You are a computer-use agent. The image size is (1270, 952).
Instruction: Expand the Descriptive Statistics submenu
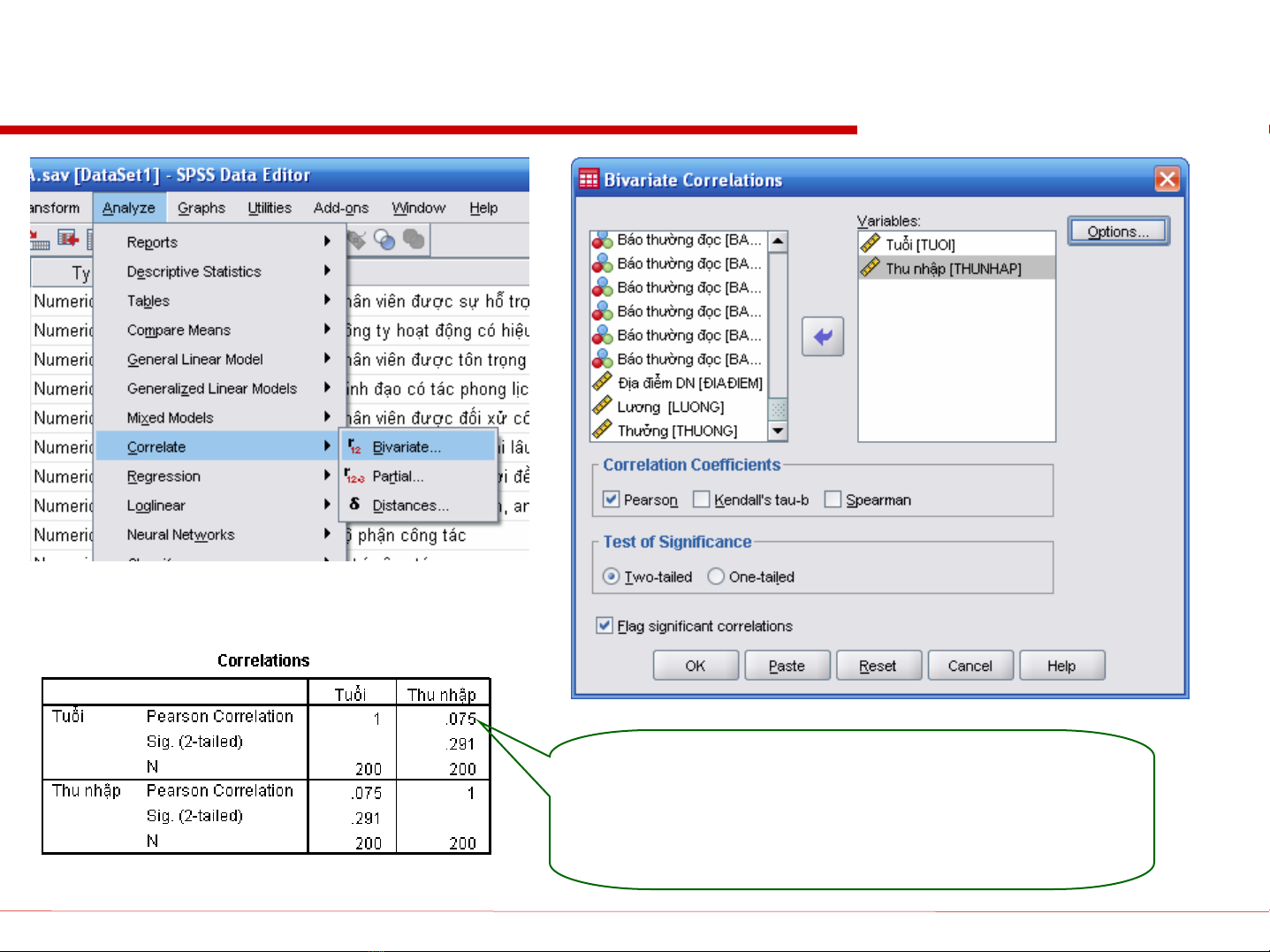[194, 271]
